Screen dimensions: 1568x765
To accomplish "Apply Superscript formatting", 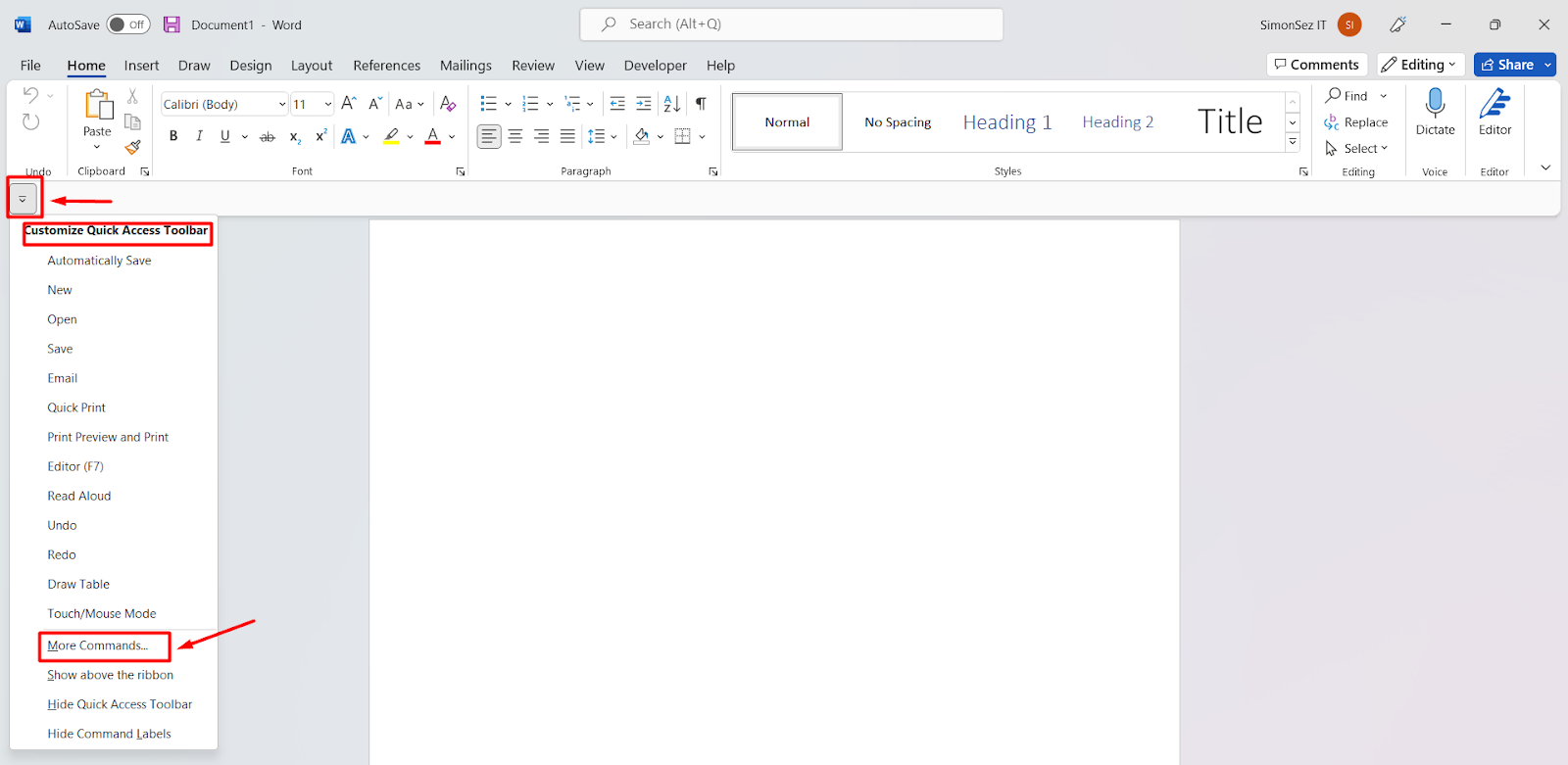I will tap(320, 136).
